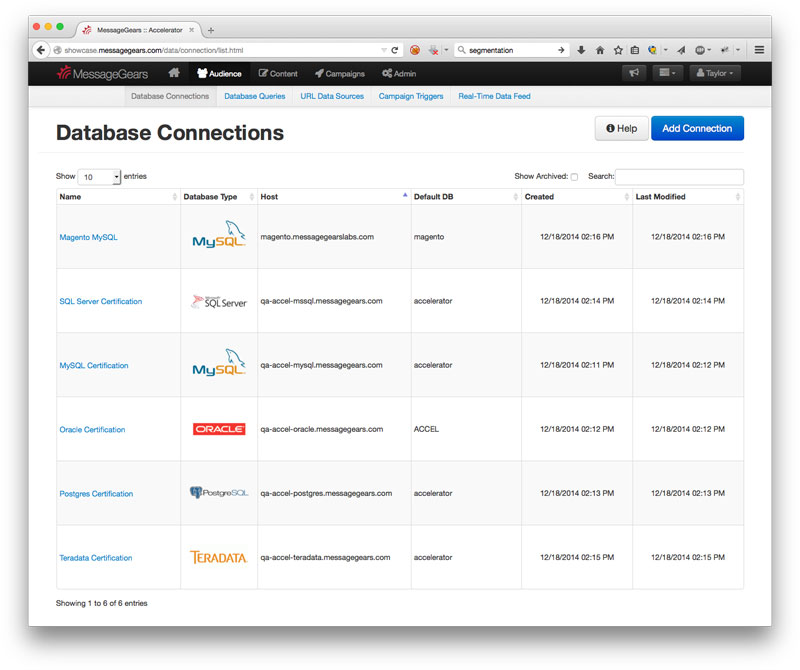Toggle the Show Archived checkbox
Viewport: 800px width, 670px height.
[x=574, y=177]
